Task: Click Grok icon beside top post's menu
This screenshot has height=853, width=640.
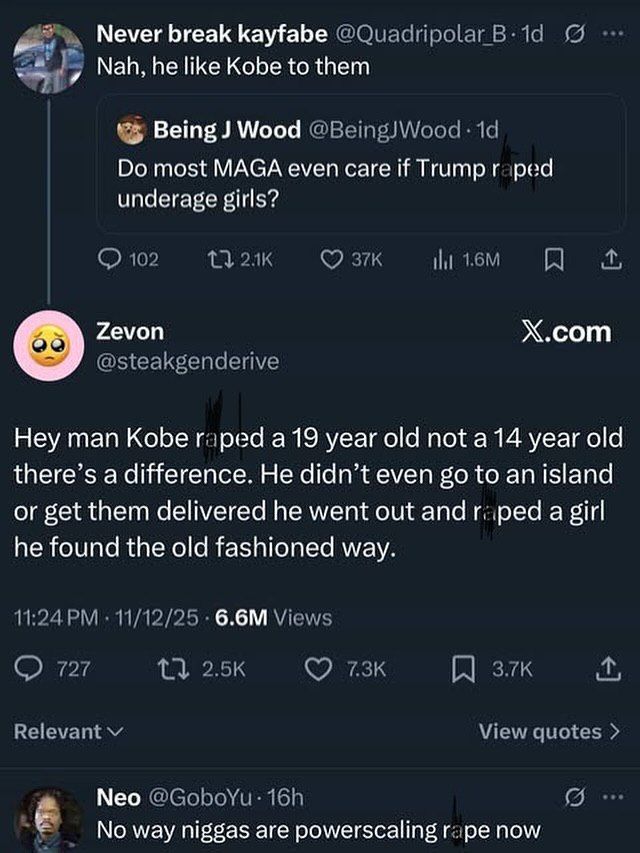Action: coord(575,34)
